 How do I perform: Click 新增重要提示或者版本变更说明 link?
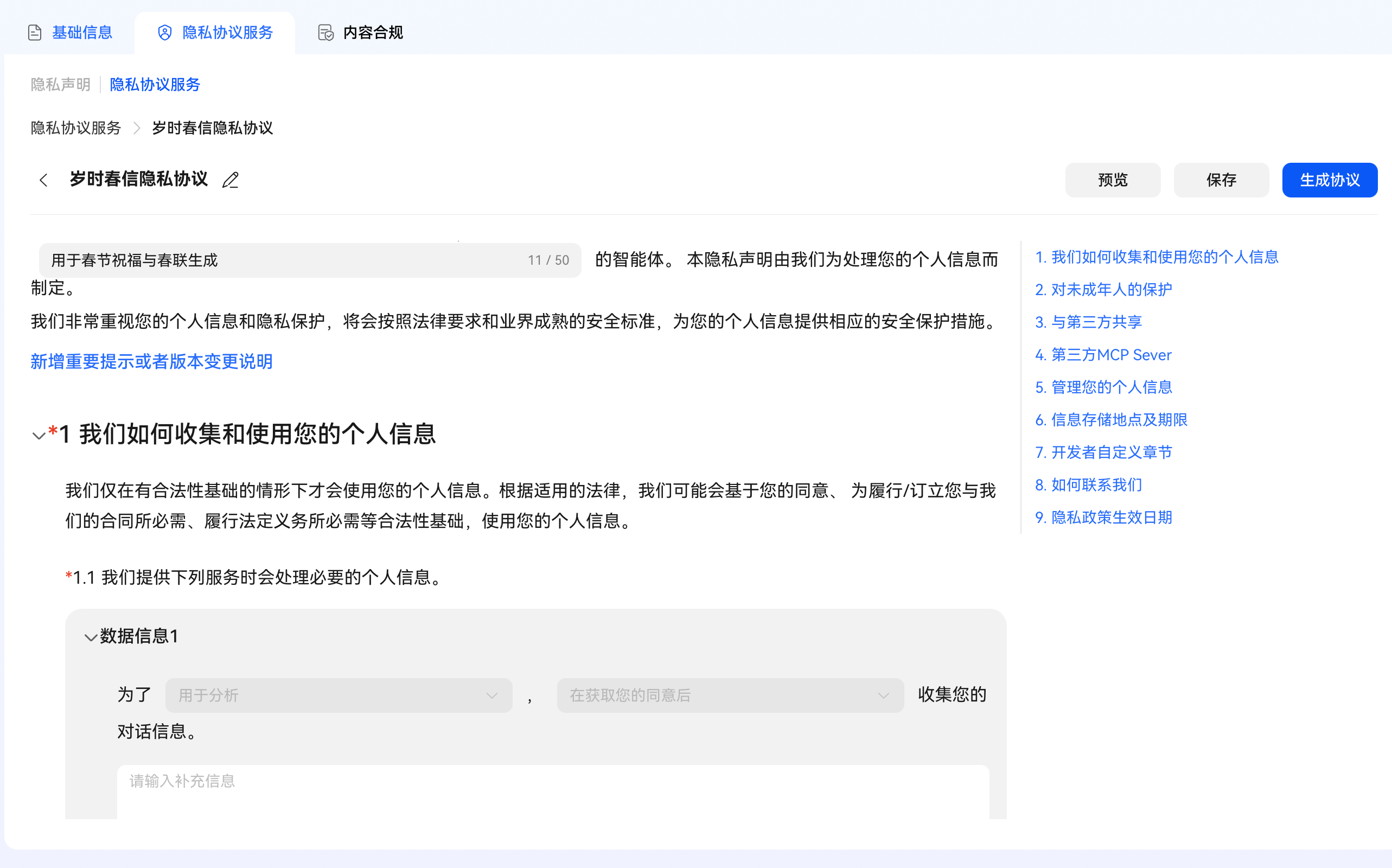tap(151, 362)
